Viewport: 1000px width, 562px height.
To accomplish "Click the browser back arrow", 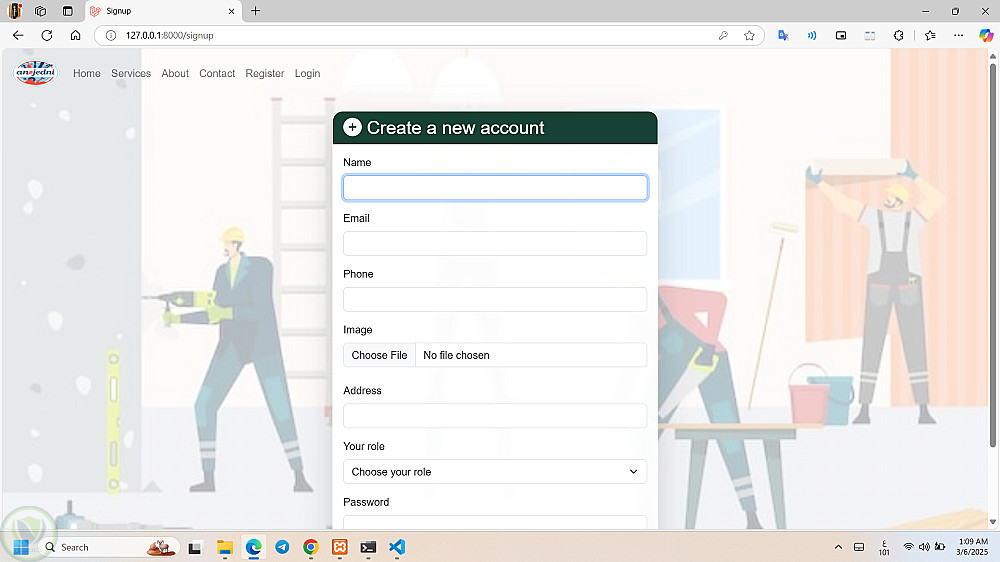I will pos(18,36).
